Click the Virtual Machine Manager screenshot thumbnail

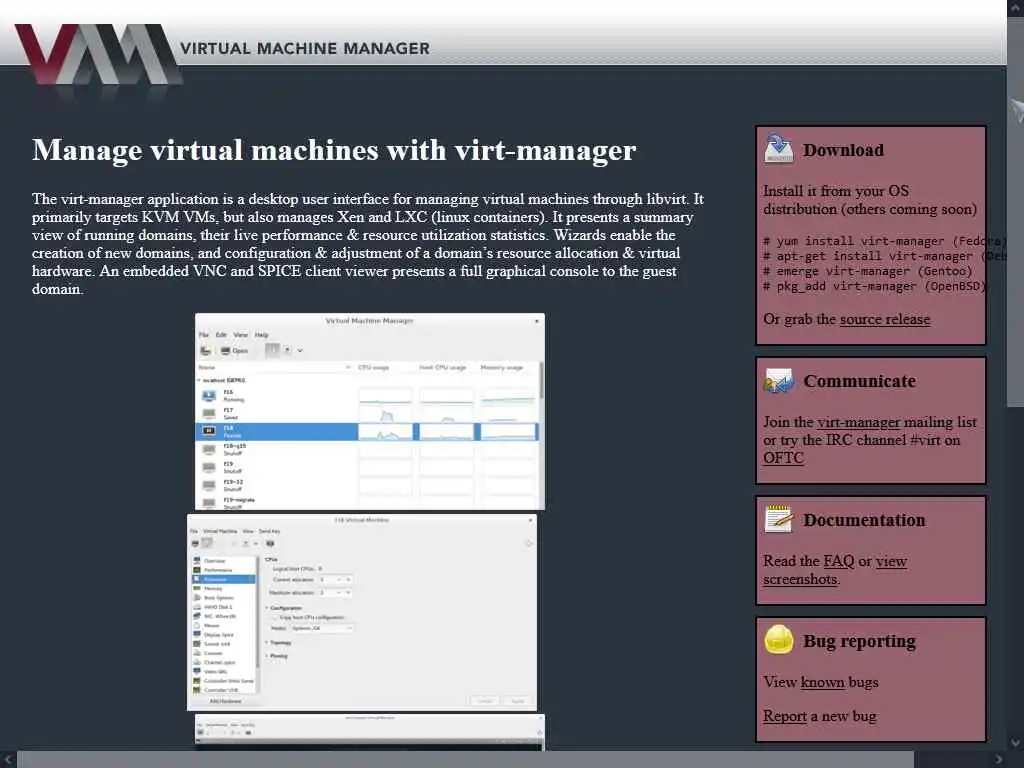370,411
